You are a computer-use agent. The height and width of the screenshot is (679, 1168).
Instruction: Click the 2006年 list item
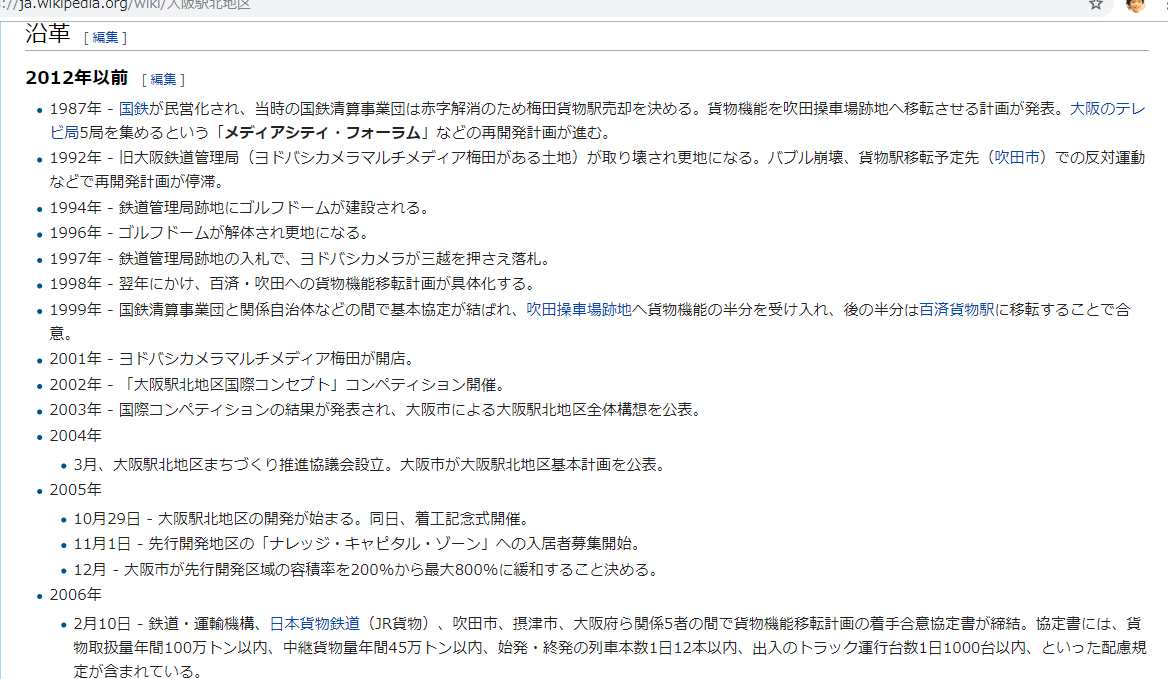[x=75, y=595]
